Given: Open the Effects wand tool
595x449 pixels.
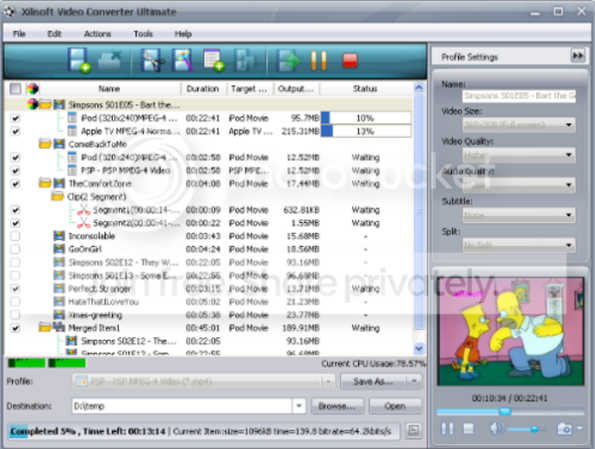Looking at the screenshot, I should [183, 60].
